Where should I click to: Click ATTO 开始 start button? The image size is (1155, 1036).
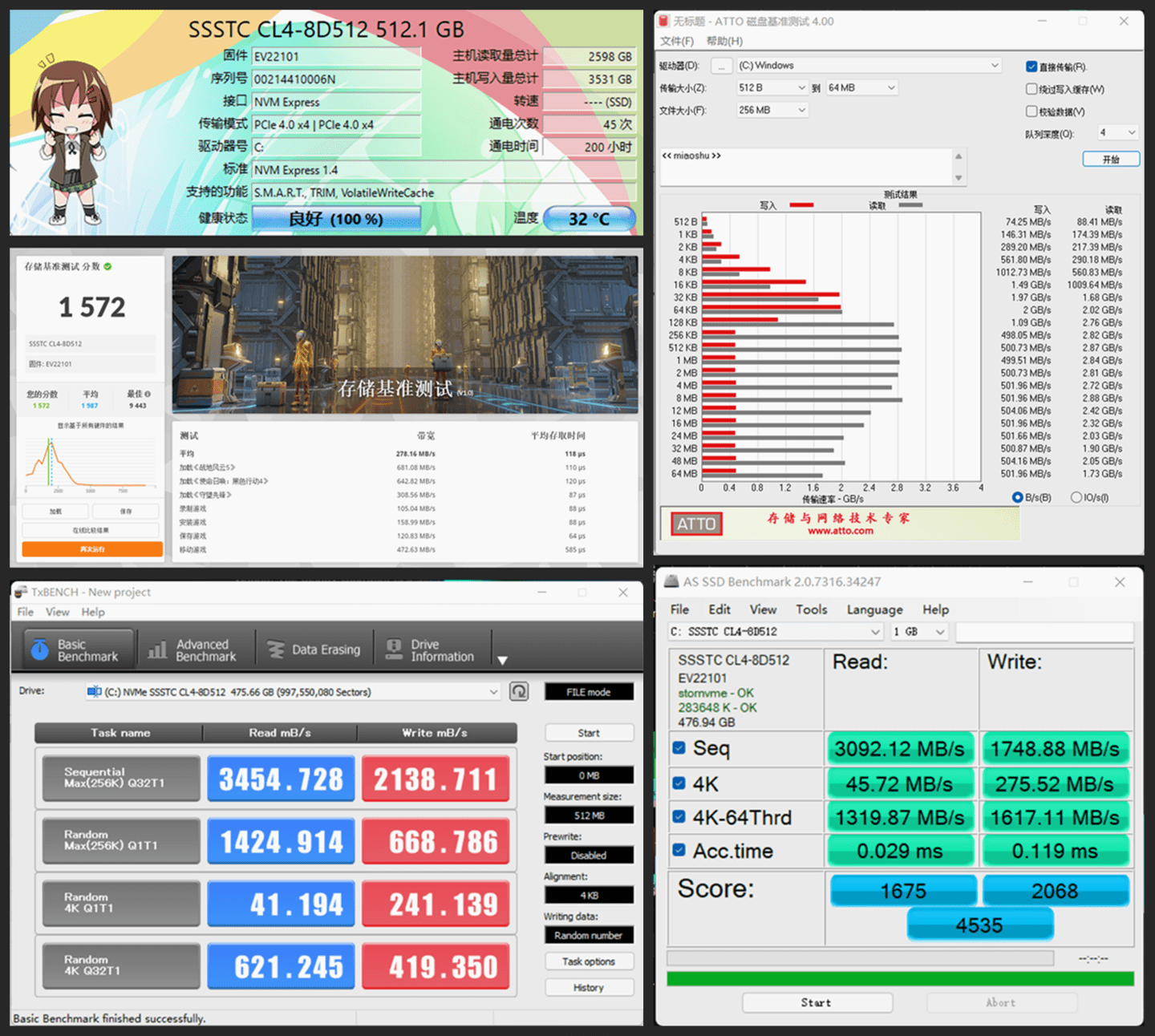[x=1111, y=159]
